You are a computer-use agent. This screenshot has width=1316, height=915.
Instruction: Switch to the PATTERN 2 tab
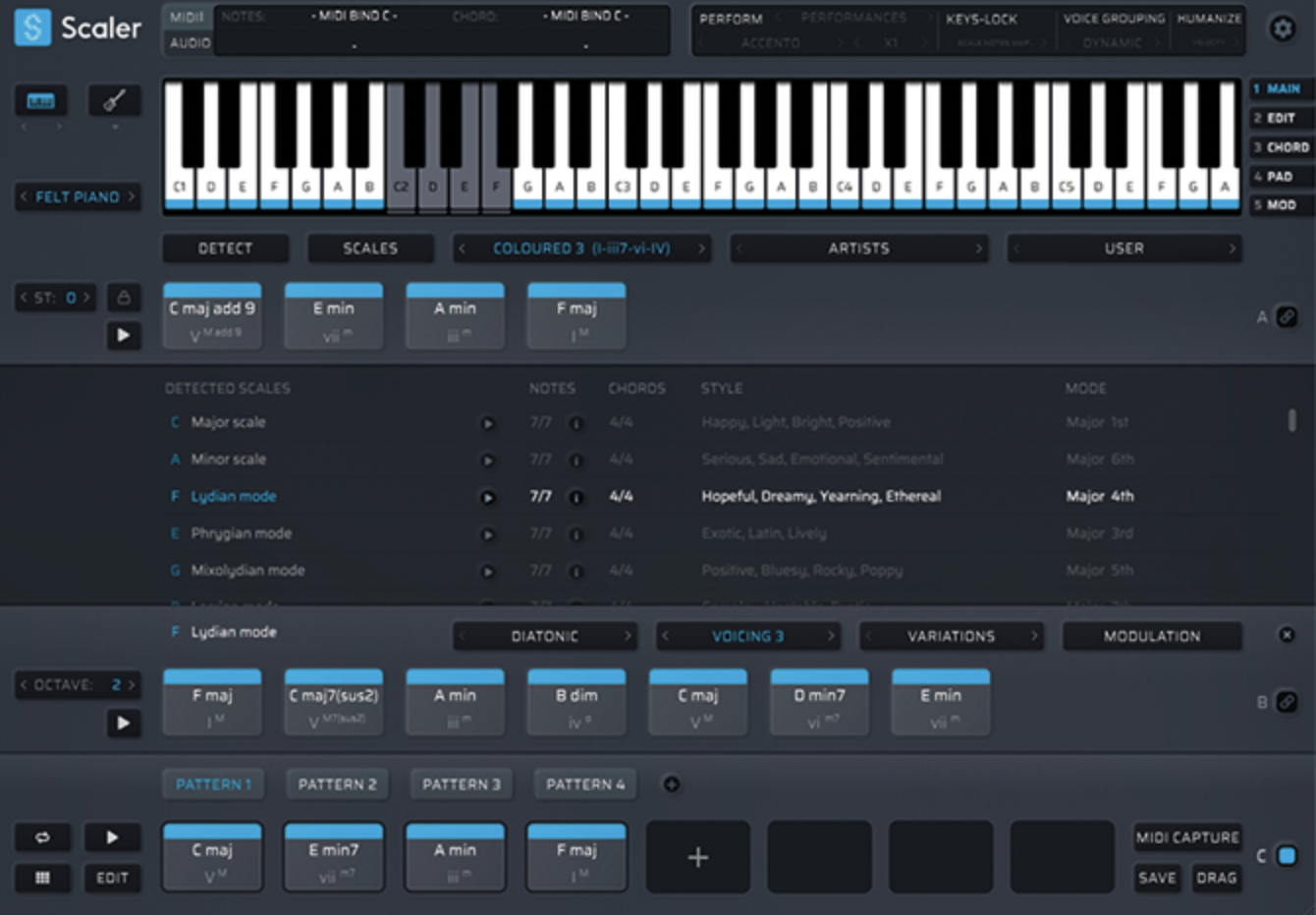(337, 784)
